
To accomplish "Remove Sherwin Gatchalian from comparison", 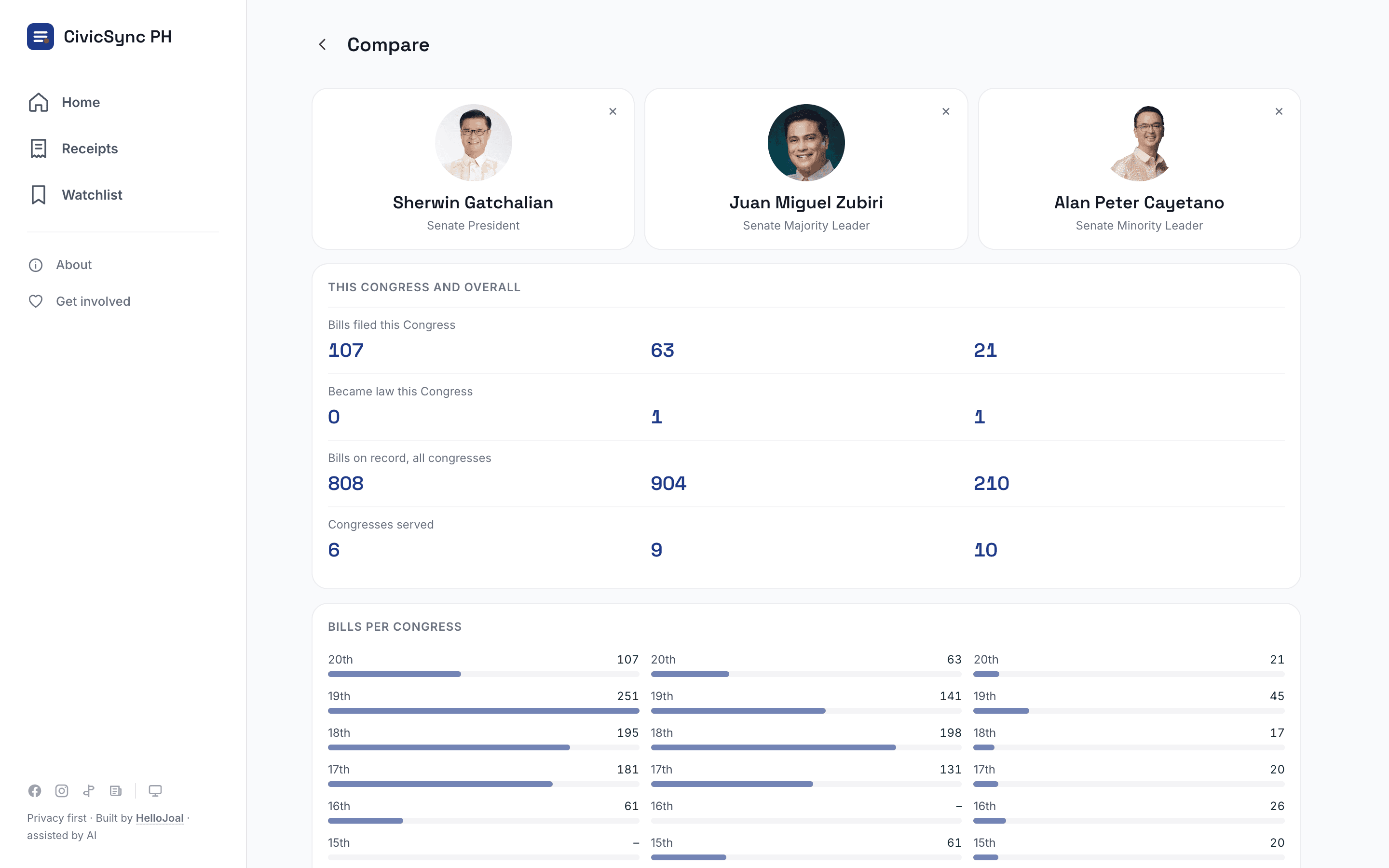I will click(x=613, y=111).
